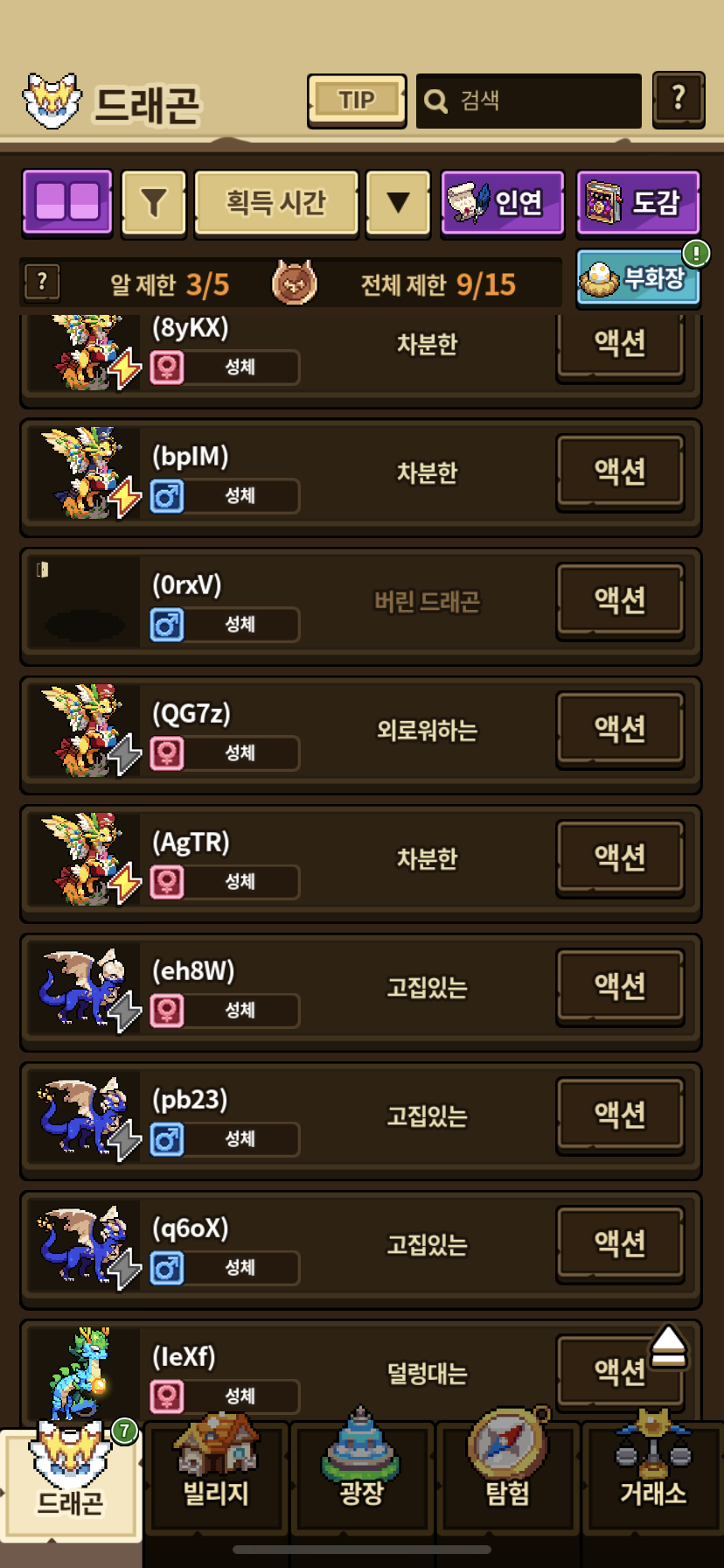Open the 인연 scroll icon button
Image resolution: width=724 pixels, height=1568 pixels.
pyautogui.click(x=502, y=203)
